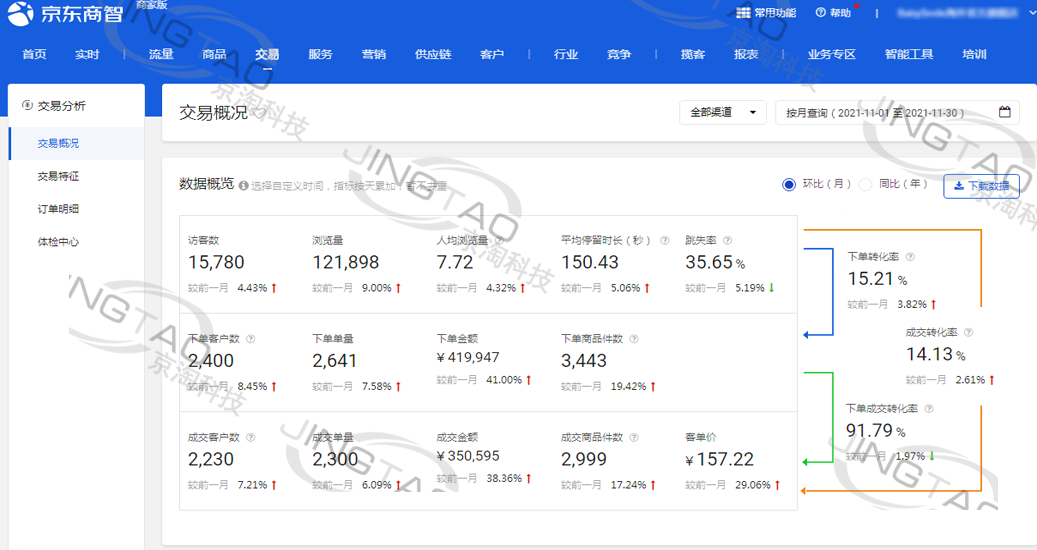Open the 竞争 navigation tab
The image size is (1037, 550).
(x=619, y=54)
